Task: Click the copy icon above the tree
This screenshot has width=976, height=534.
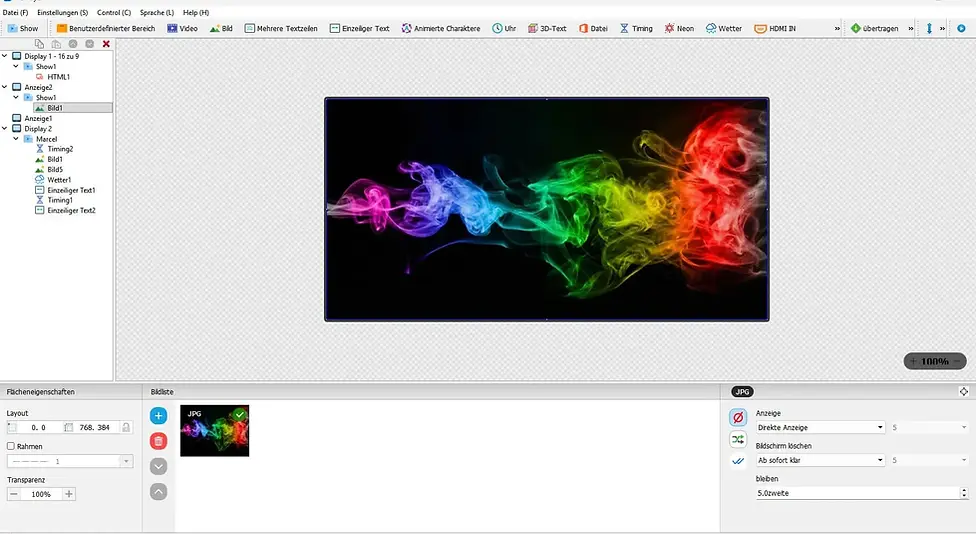Action: tap(39, 44)
